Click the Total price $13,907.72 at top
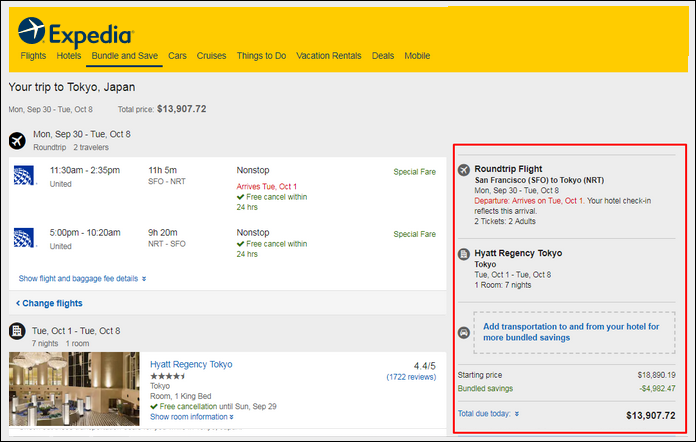 point(182,109)
